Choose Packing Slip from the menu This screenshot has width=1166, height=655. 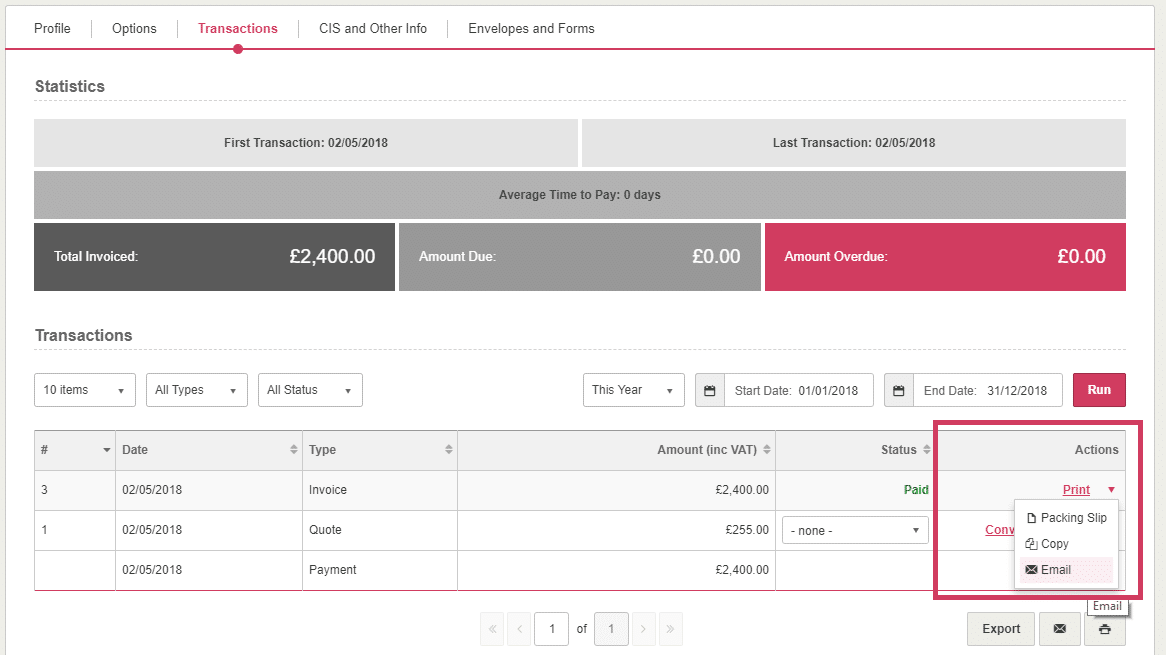(1073, 518)
